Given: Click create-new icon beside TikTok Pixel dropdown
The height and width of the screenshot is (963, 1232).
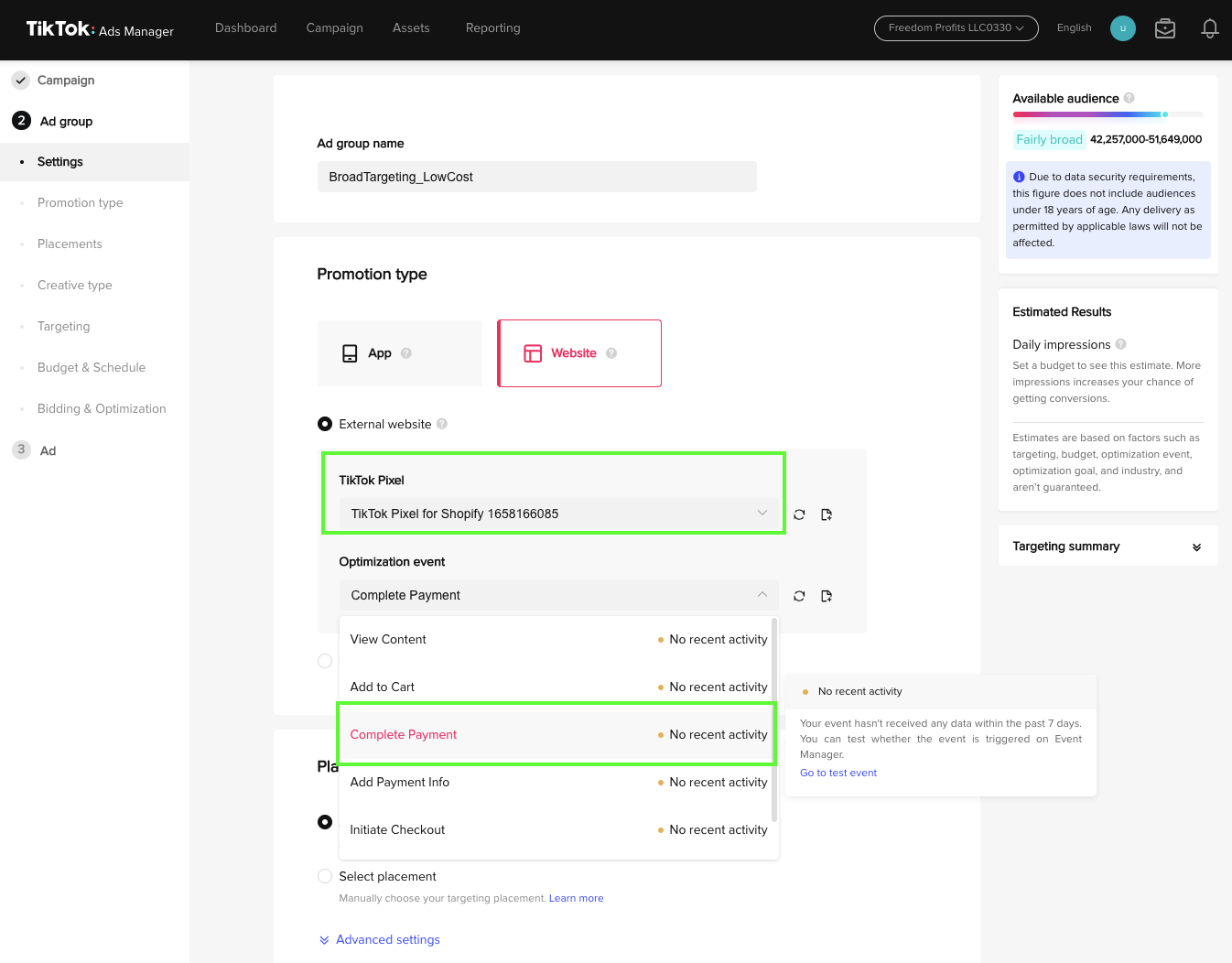Looking at the screenshot, I should [x=827, y=514].
